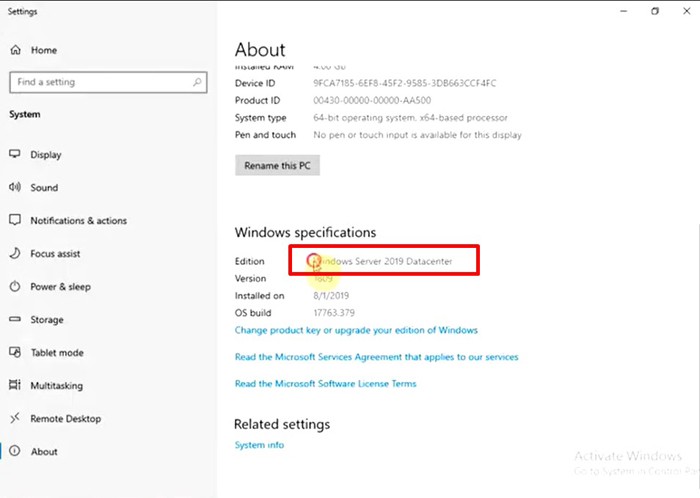Screen dimensions: 700x498
Task: Focus the Find a setting box
Action: pos(108,82)
